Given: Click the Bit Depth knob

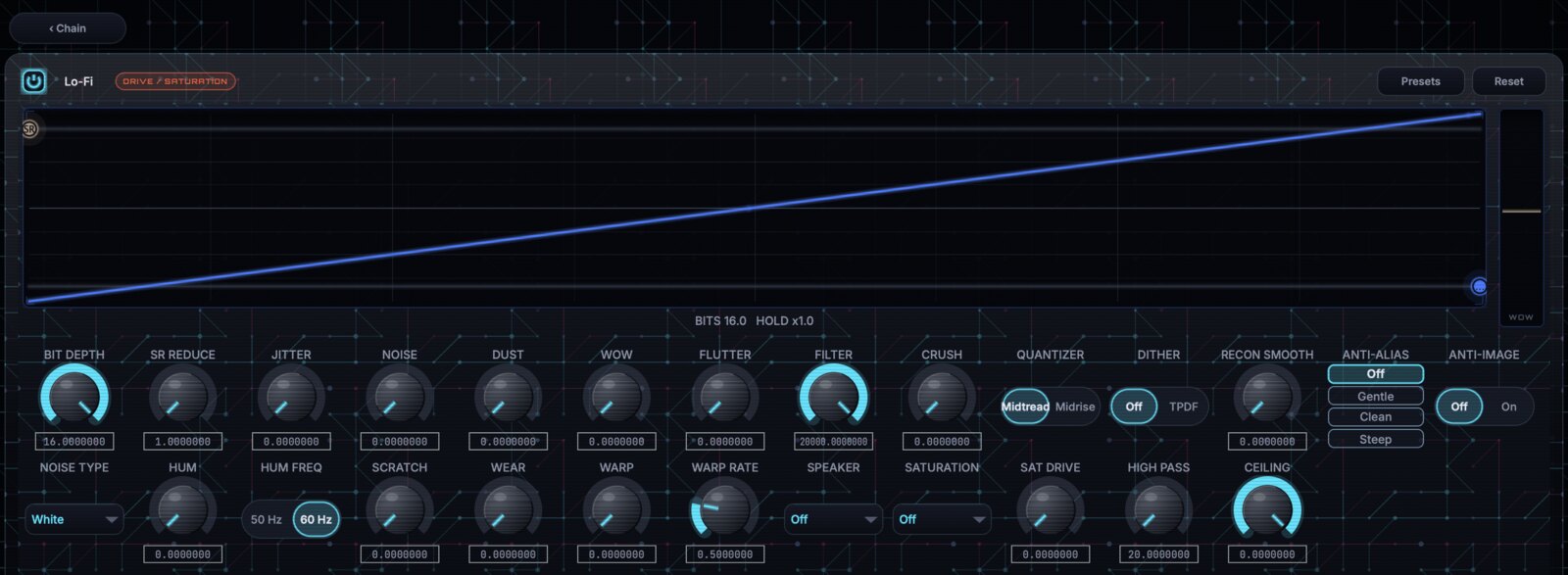Looking at the screenshot, I should [74, 397].
